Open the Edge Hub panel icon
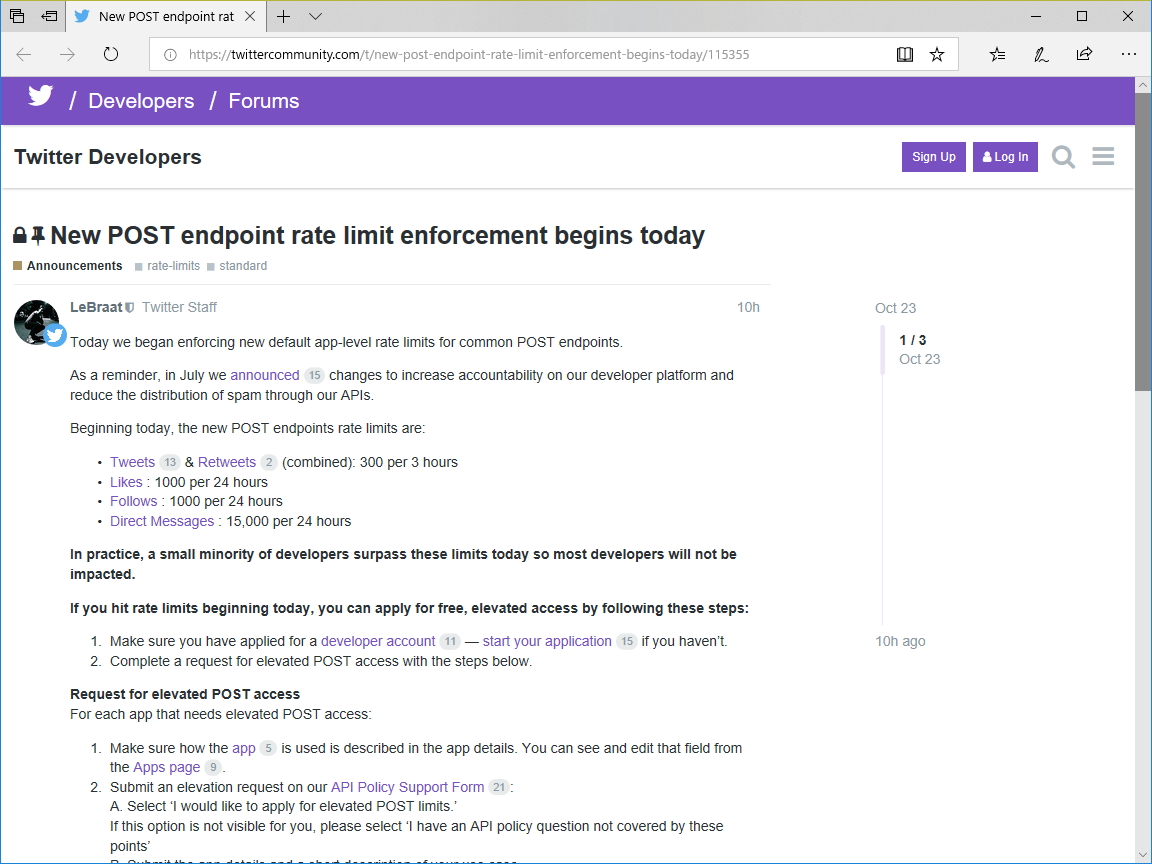Screen dimensions: 1152x864 click(x=997, y=55)
